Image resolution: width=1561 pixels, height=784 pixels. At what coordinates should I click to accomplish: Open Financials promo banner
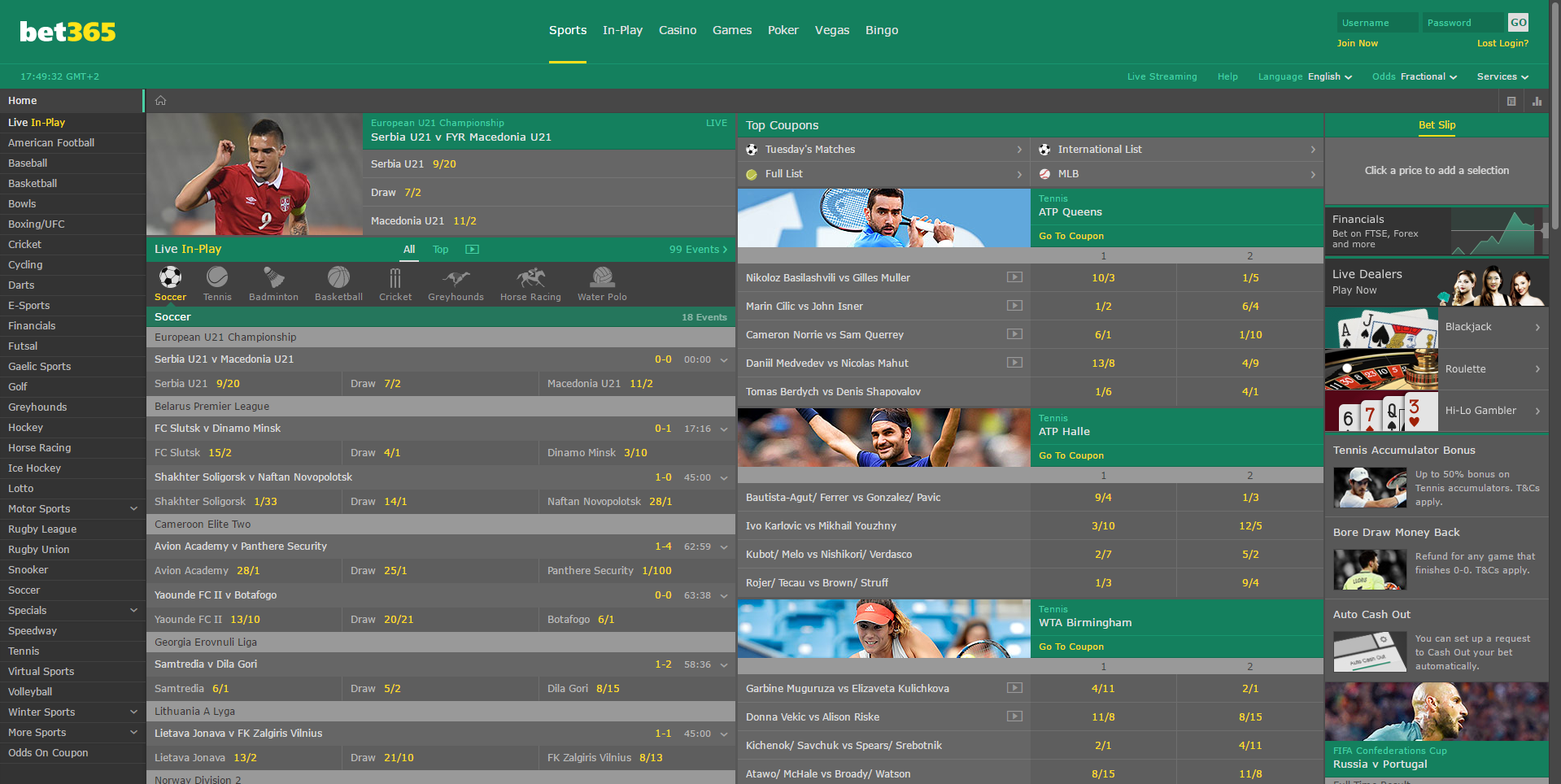pos(1436,231)
